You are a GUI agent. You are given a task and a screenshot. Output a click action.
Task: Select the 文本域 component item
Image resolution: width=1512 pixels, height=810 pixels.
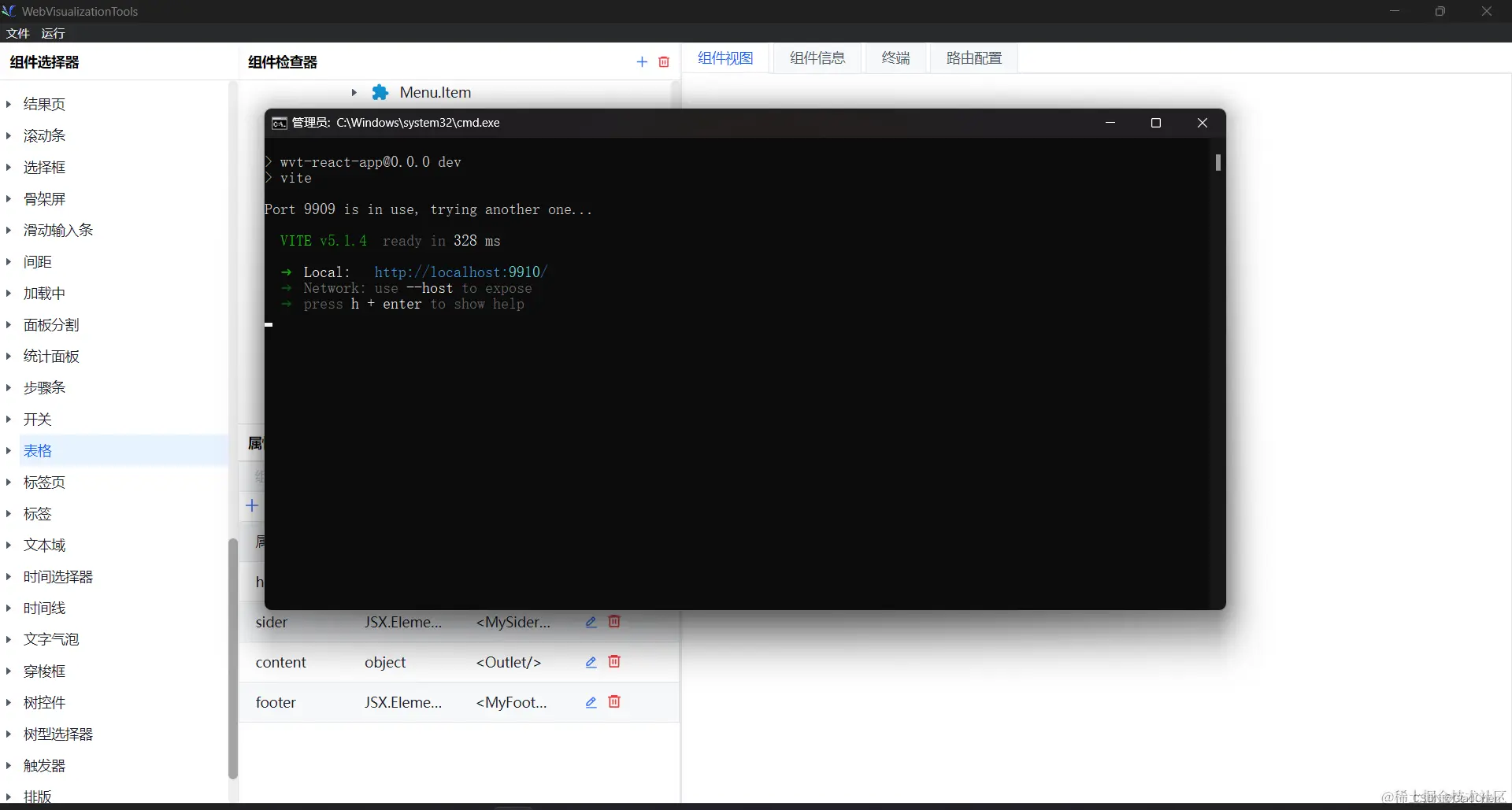point(44,545)
